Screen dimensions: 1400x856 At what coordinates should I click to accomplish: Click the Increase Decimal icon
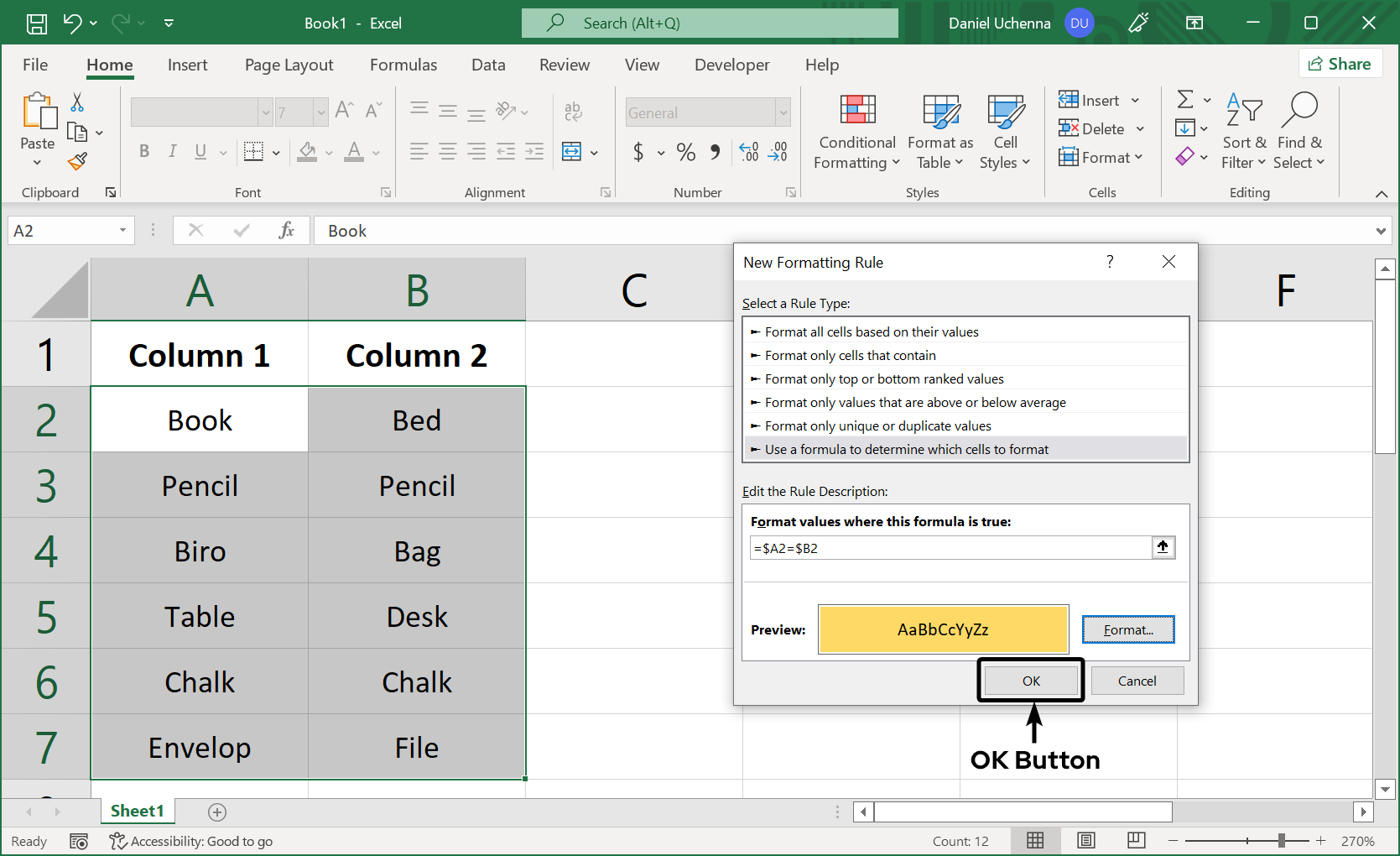[748, 152]
